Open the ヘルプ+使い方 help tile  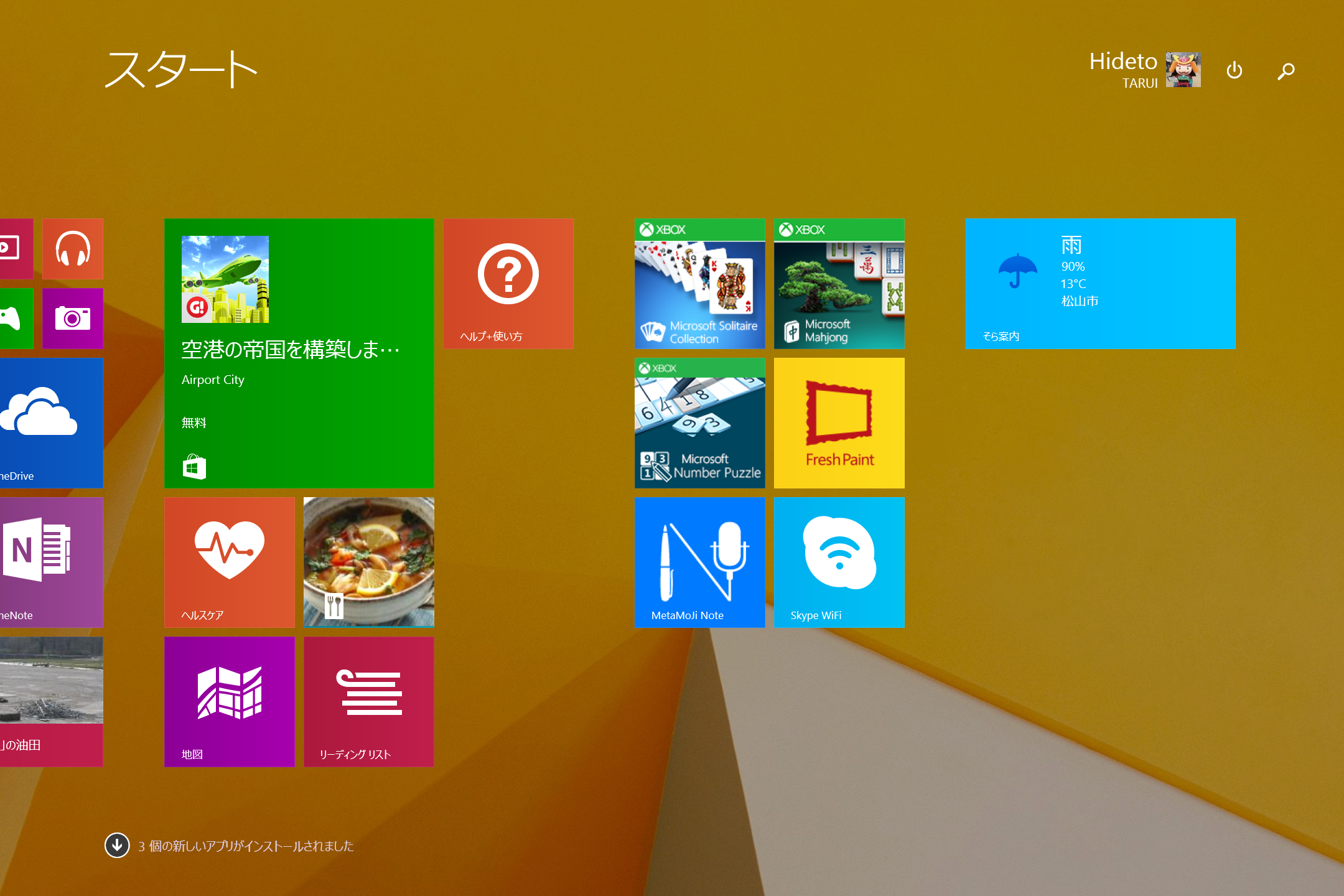coord(508,283)
